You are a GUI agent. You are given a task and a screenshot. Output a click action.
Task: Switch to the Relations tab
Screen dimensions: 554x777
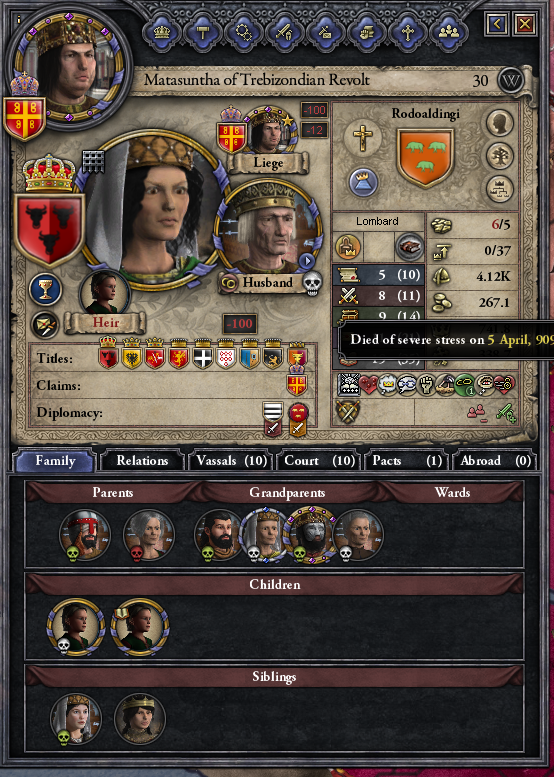pyautogui.click(x=142, y=461)
